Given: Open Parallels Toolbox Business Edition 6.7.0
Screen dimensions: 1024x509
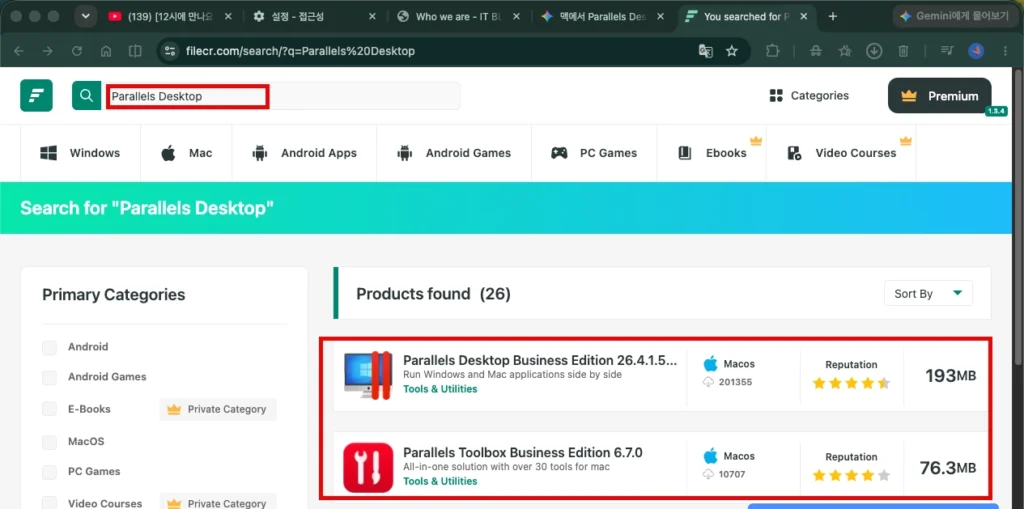Looking at the screenshot, I should pyautogui.click(x=523, y=453).
